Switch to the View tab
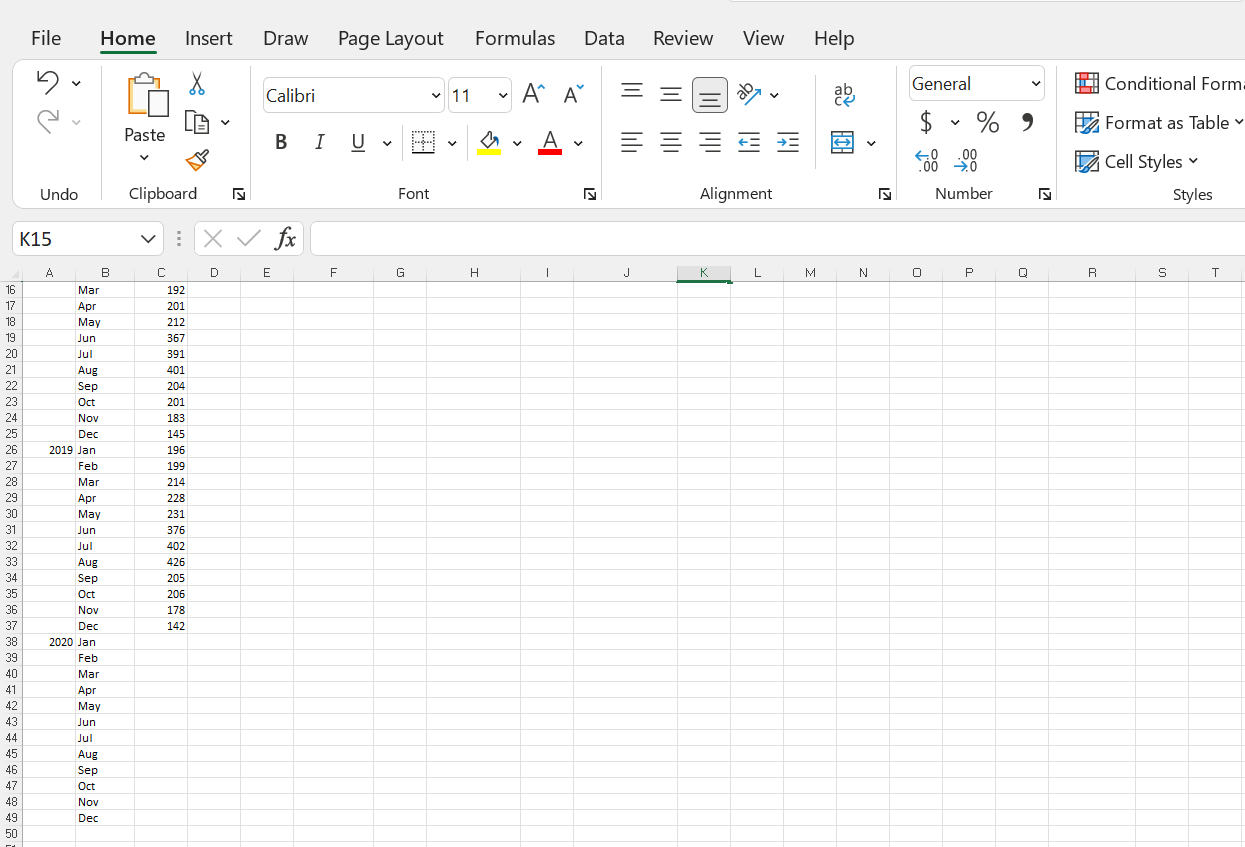The image size is (1245, 847). (x=763, y=38)
